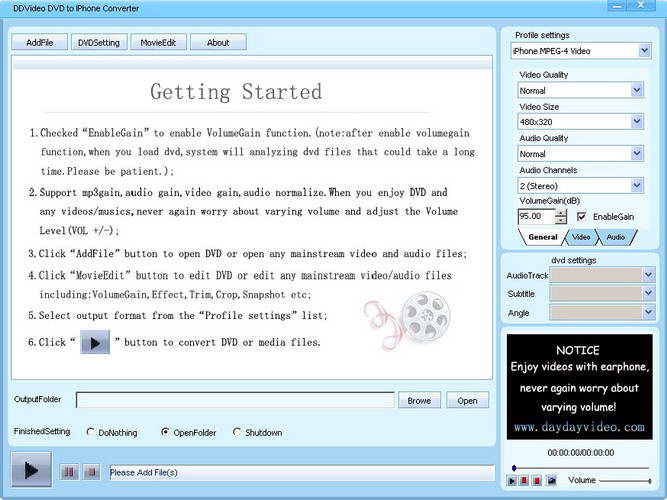Toggle the EnableGain checkbox

[x=581, y=217]
